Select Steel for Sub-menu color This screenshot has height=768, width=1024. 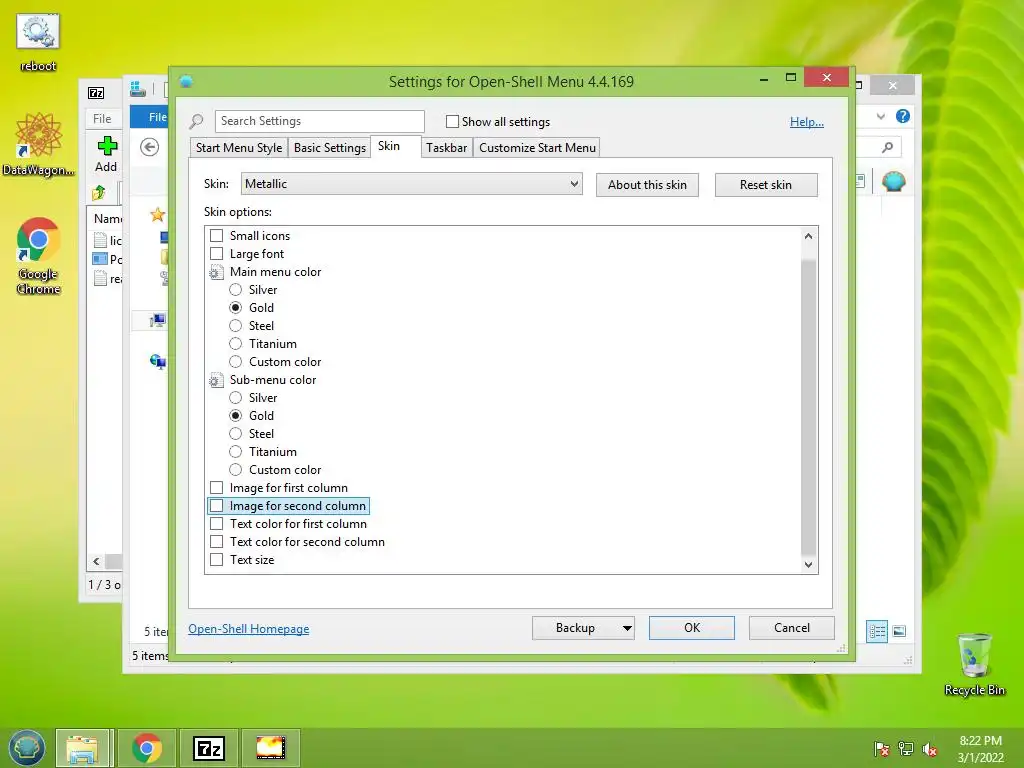click(236, 434)
